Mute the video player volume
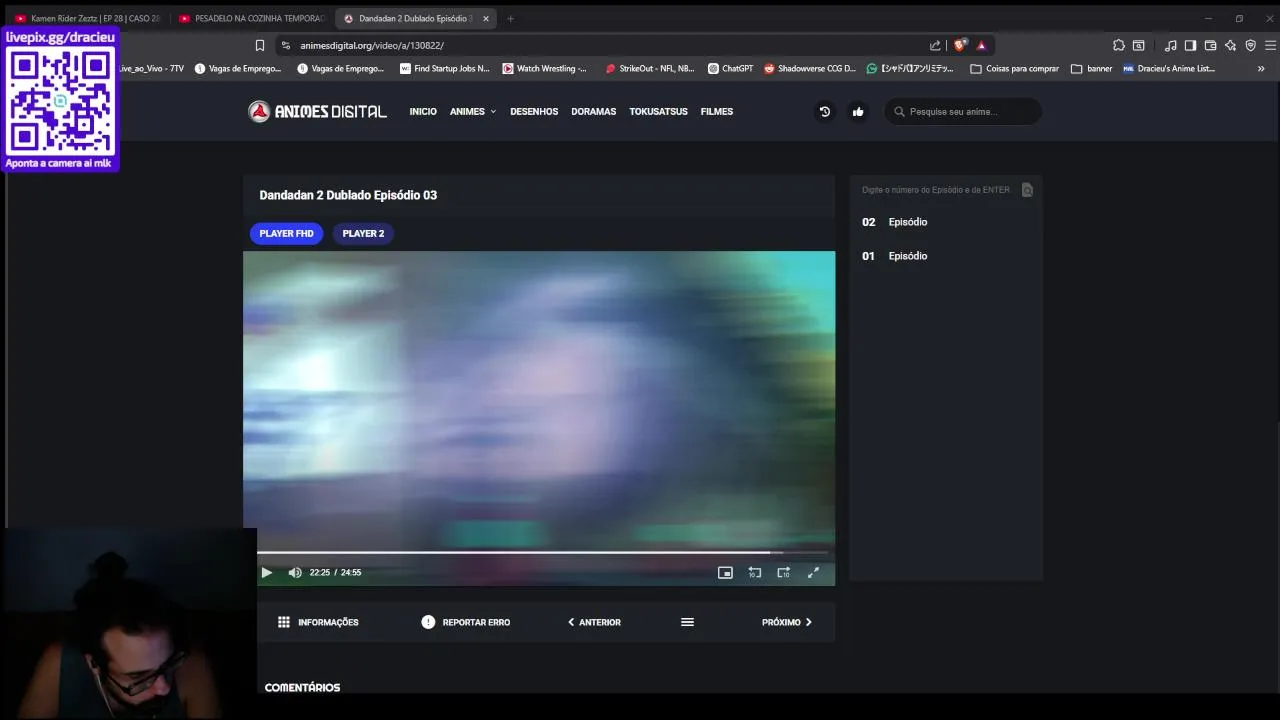The width and height of the screenshot is (1280, 720). (295, 572)
